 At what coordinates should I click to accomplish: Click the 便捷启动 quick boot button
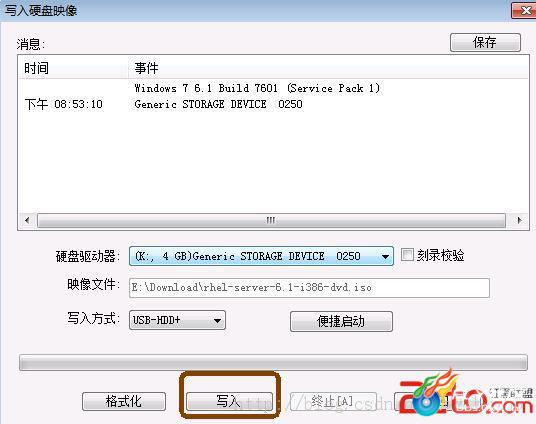tap(341, 321)
